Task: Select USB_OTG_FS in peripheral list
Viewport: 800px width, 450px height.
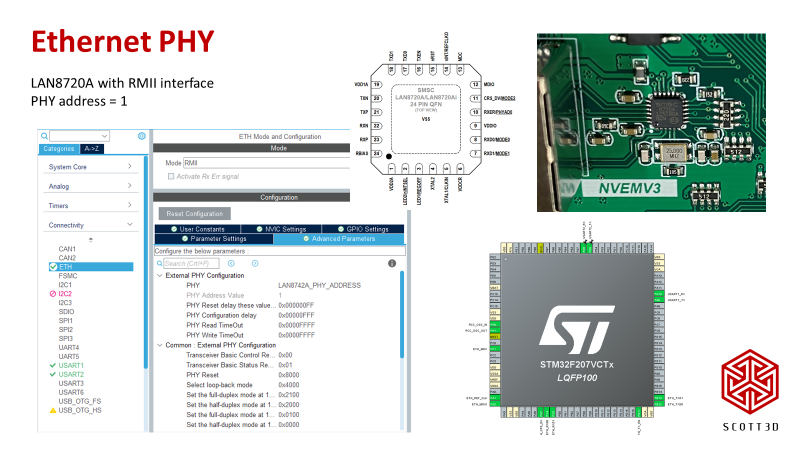Action: tap(80, 401)
